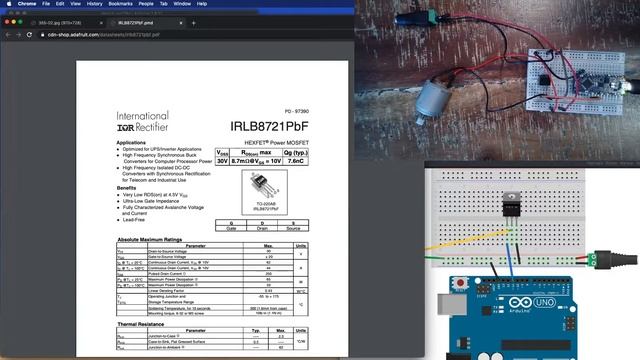This screenshot has height=360, width=640.
Task: View site security lock info
Action: pos(42,35)
